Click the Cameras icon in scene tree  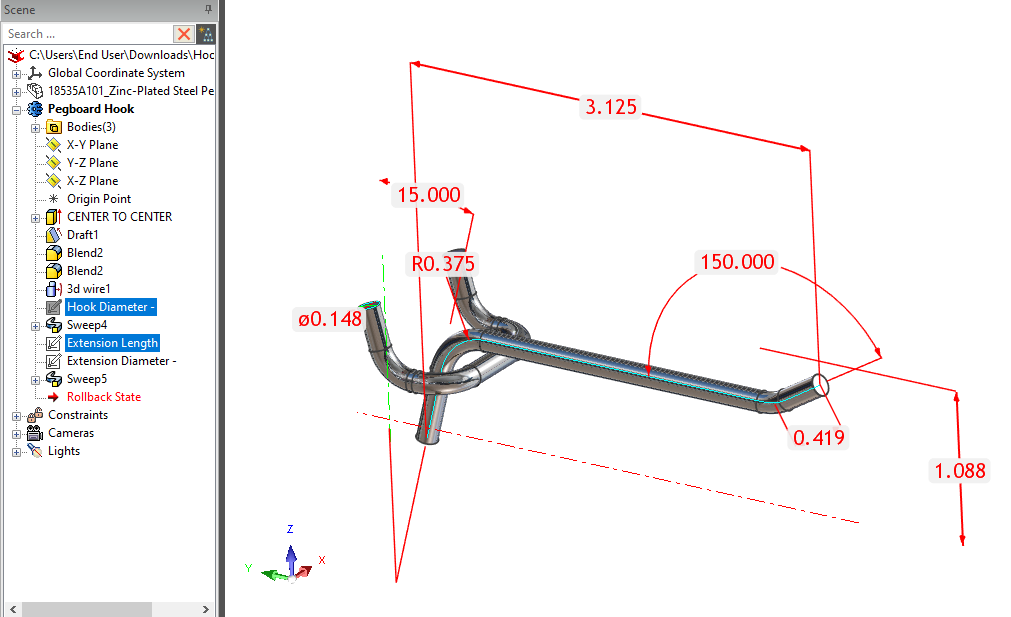point(35,433)
